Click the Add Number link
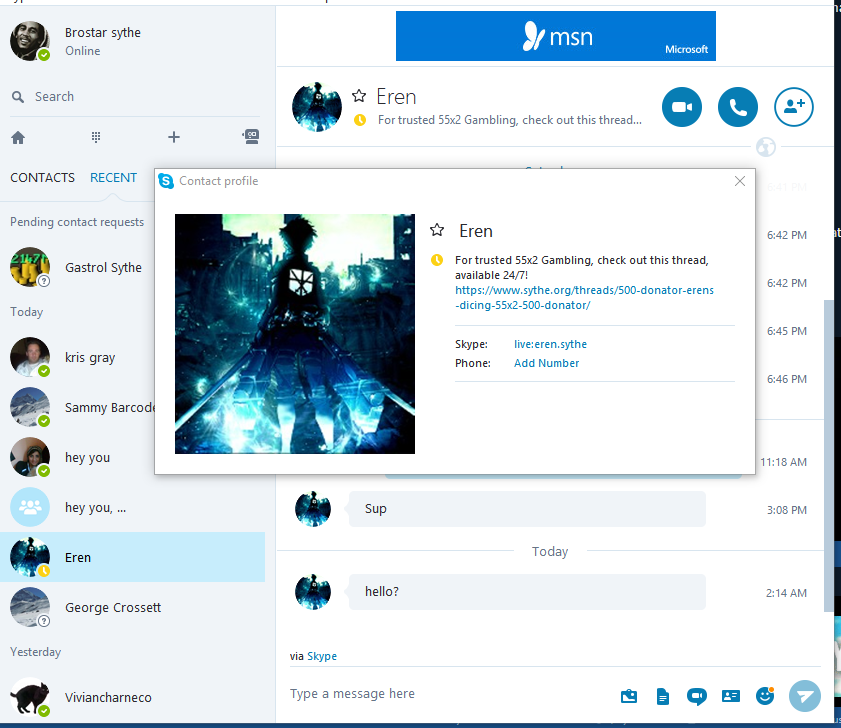The width and height of the screenshot is (841, 728). click(x=547, y=363)
